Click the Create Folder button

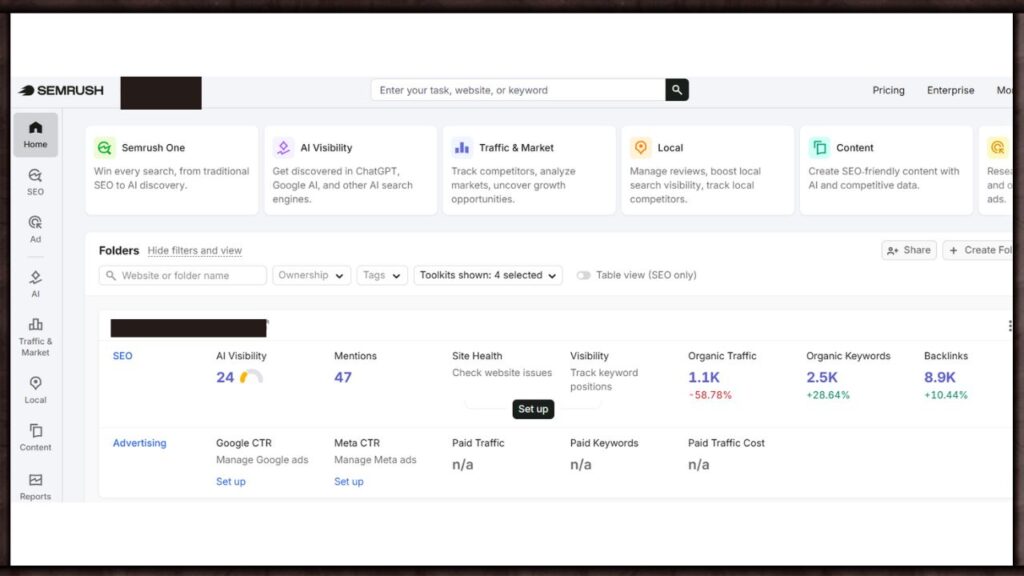coord(978,250)
